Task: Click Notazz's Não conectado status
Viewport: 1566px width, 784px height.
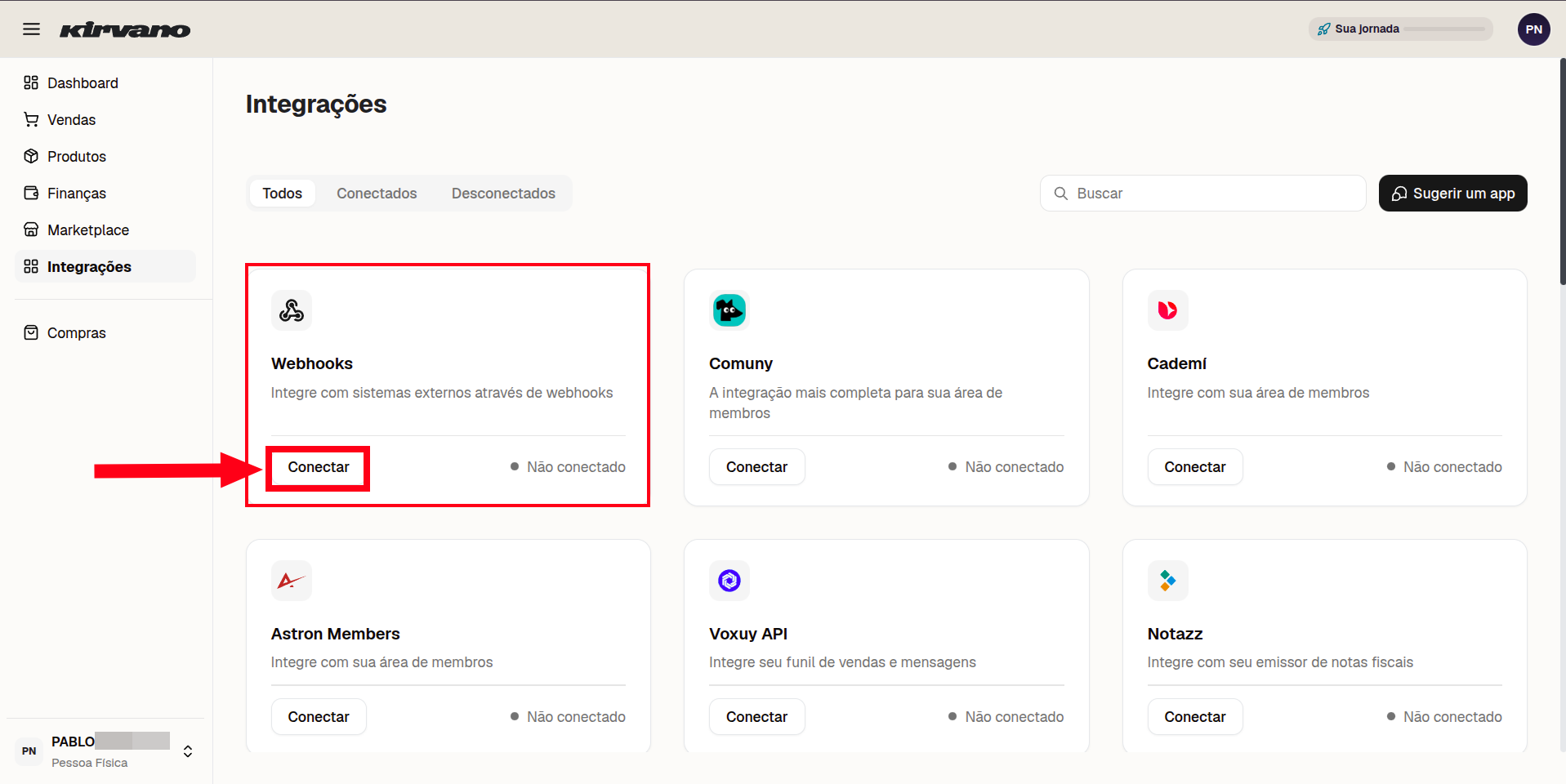Action: click(x=1444, y=717)
